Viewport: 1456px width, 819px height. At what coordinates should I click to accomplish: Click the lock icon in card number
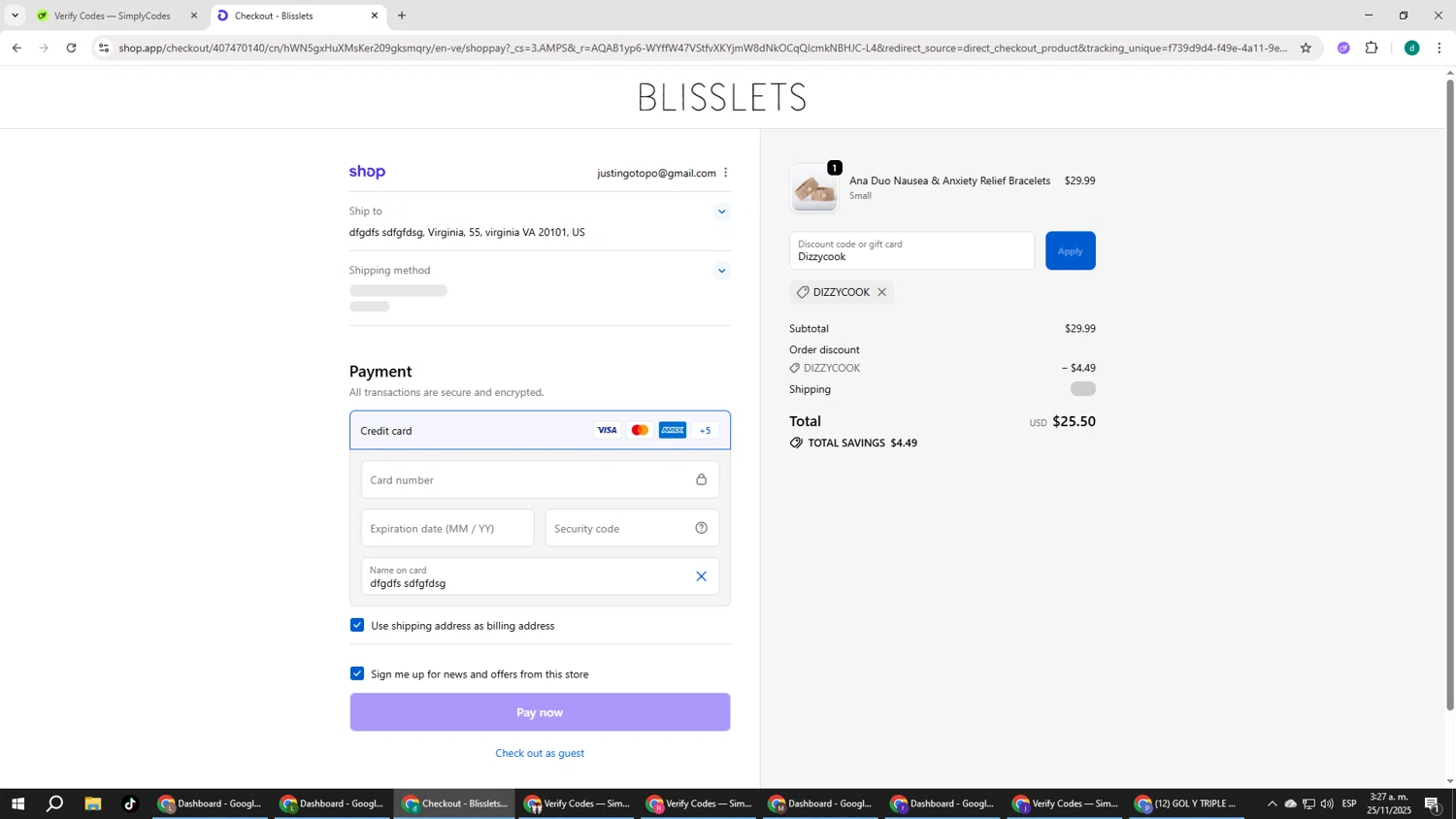(701, 479)
